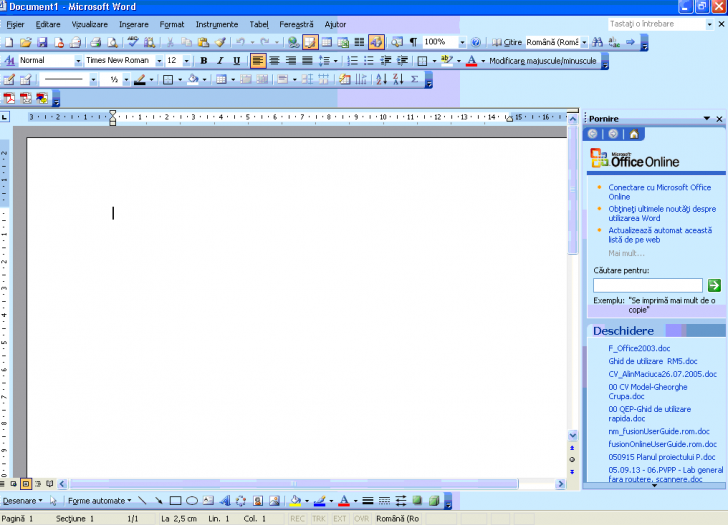The image size is (728, 525).
Task: Enable Center paragraph alignment
Action: coord(274,61)
